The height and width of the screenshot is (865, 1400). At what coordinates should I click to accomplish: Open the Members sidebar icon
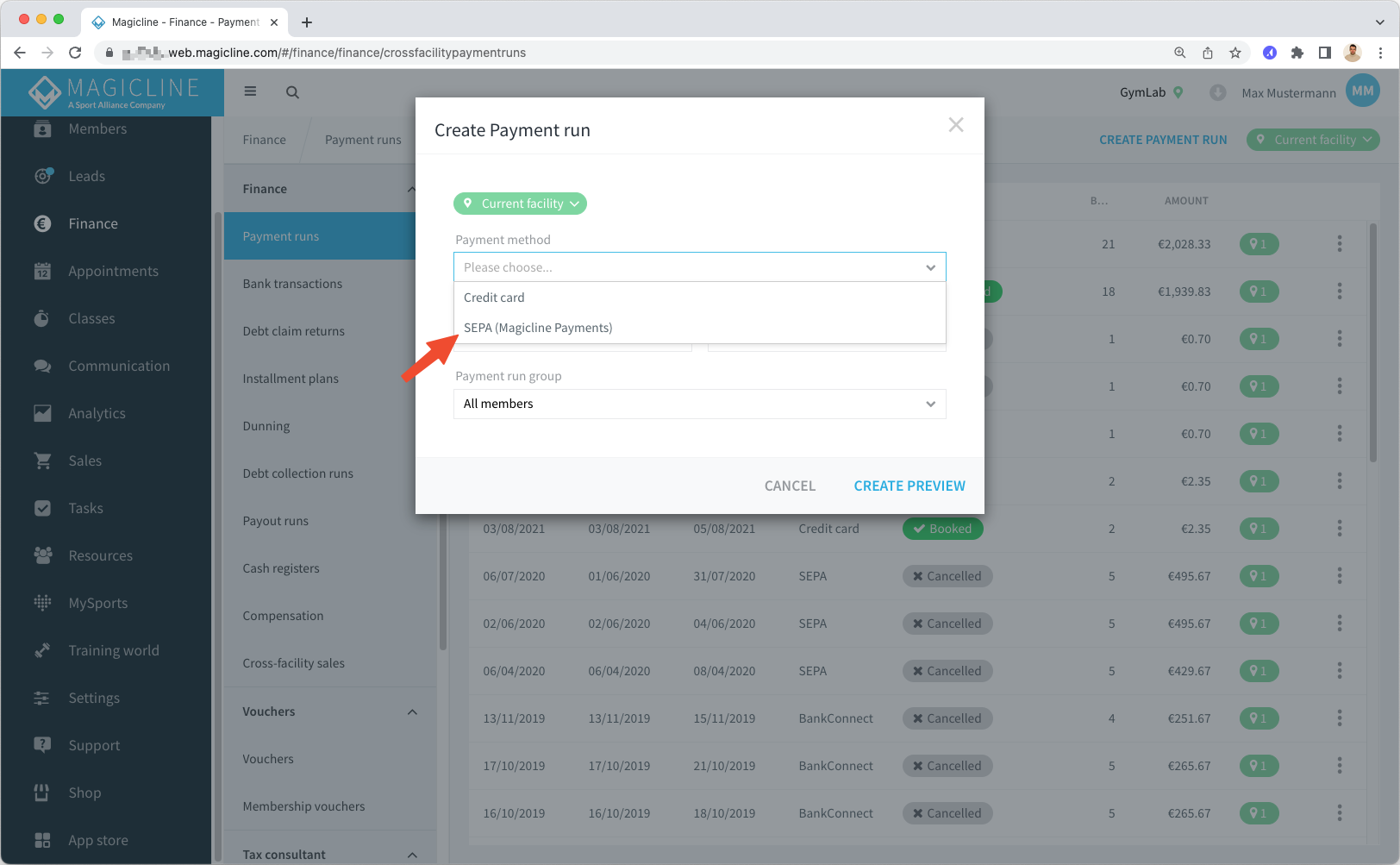click(42, 129)
